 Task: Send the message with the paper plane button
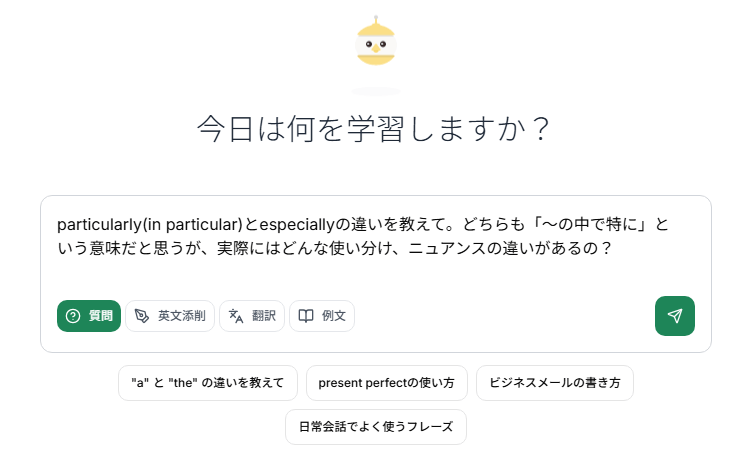675,316
